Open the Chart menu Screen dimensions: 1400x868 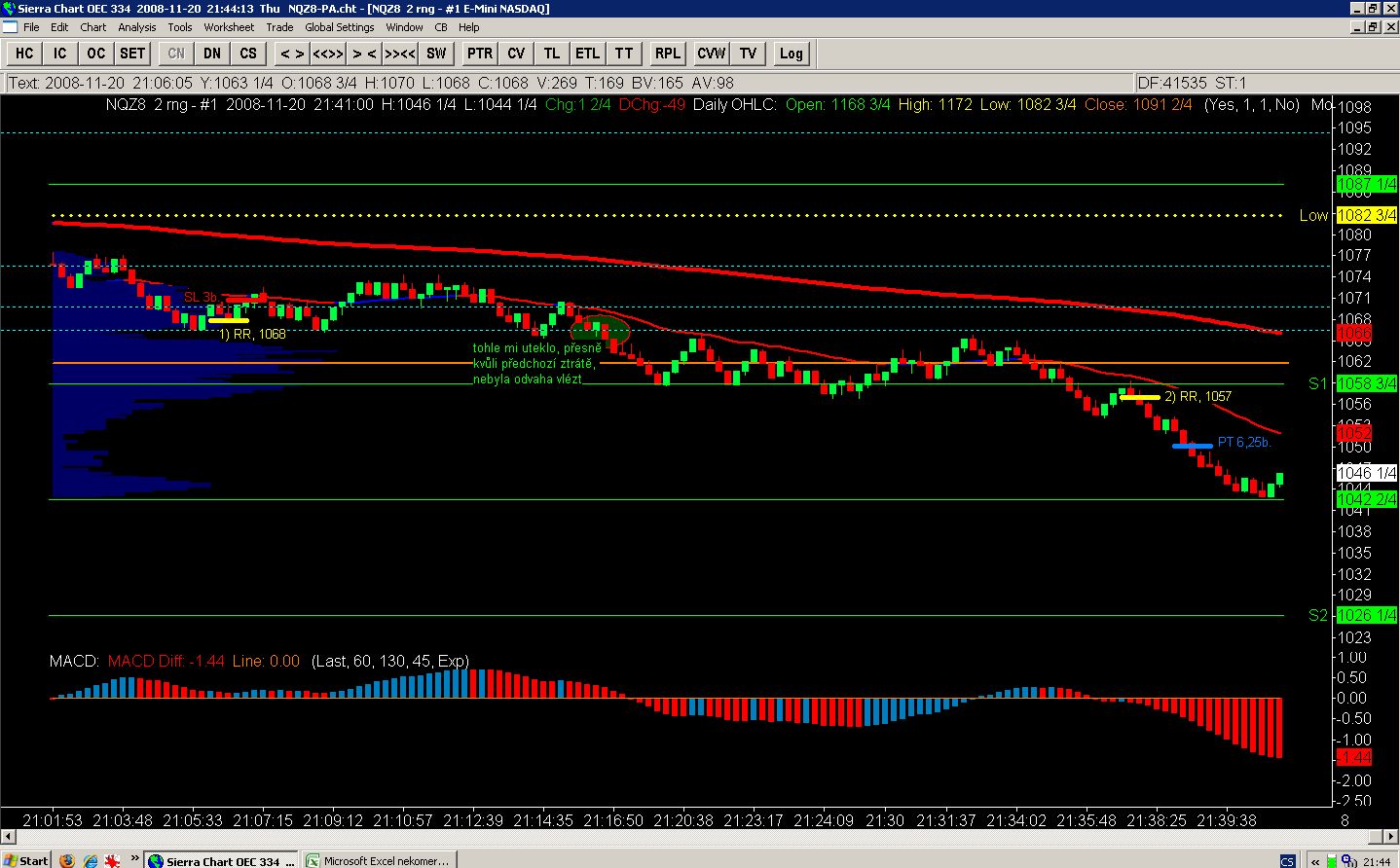(x=93, y=27)
